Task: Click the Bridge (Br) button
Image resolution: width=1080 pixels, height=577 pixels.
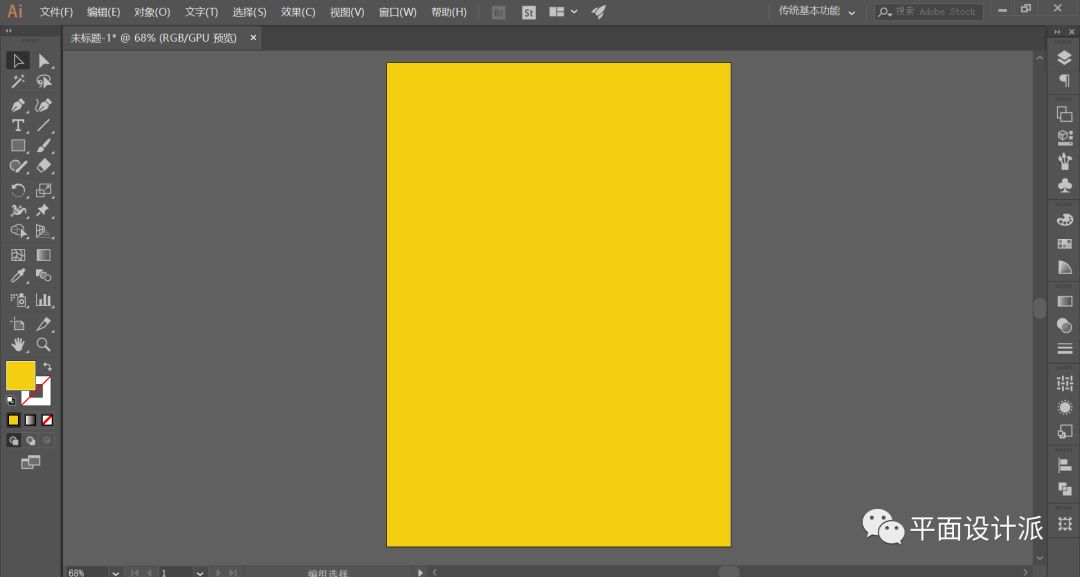Action: point(499,12)
